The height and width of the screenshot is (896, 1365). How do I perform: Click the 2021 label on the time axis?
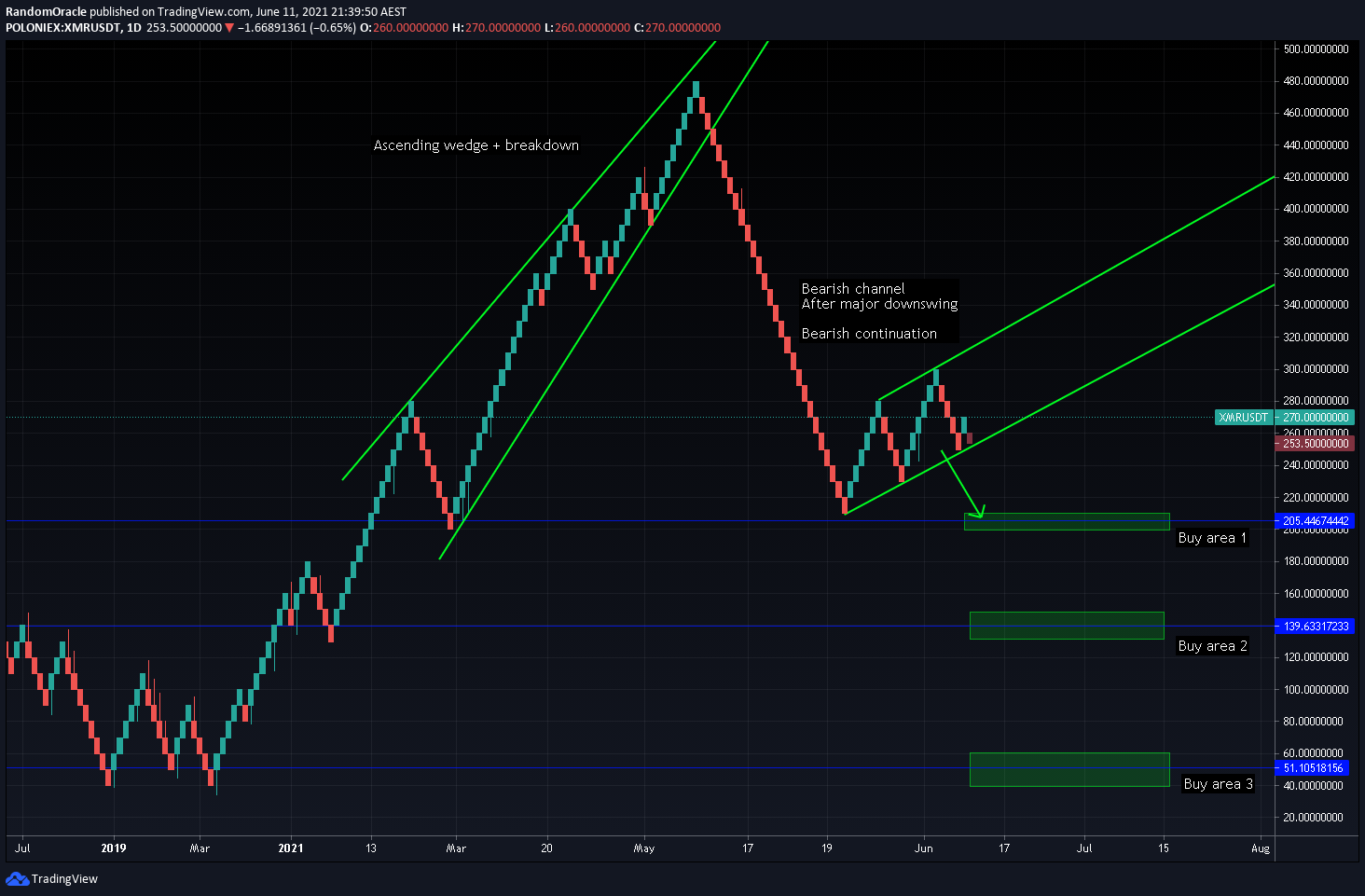click(x=291, y=848)
